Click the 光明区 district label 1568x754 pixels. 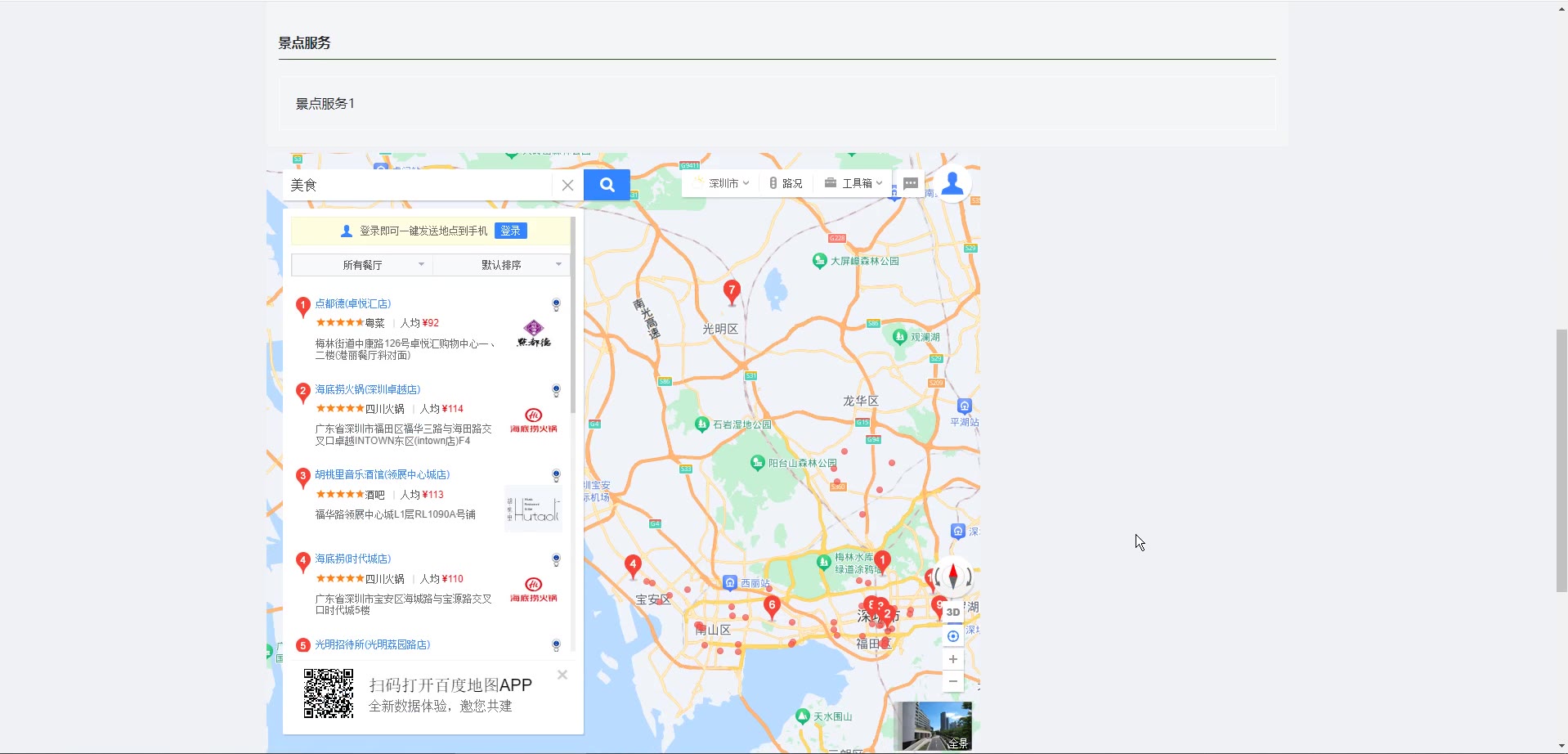(x=720, y=329)
